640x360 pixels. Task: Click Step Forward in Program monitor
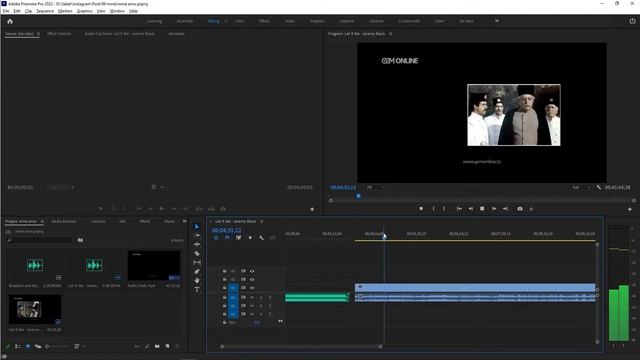tap(494, 209)
